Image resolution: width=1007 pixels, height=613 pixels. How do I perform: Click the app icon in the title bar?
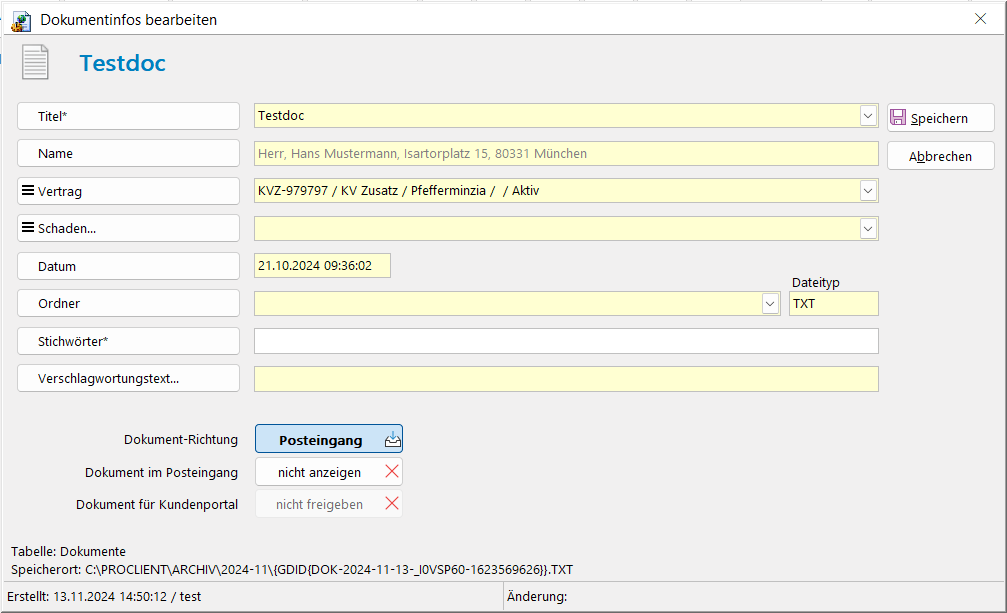[21, 20]
